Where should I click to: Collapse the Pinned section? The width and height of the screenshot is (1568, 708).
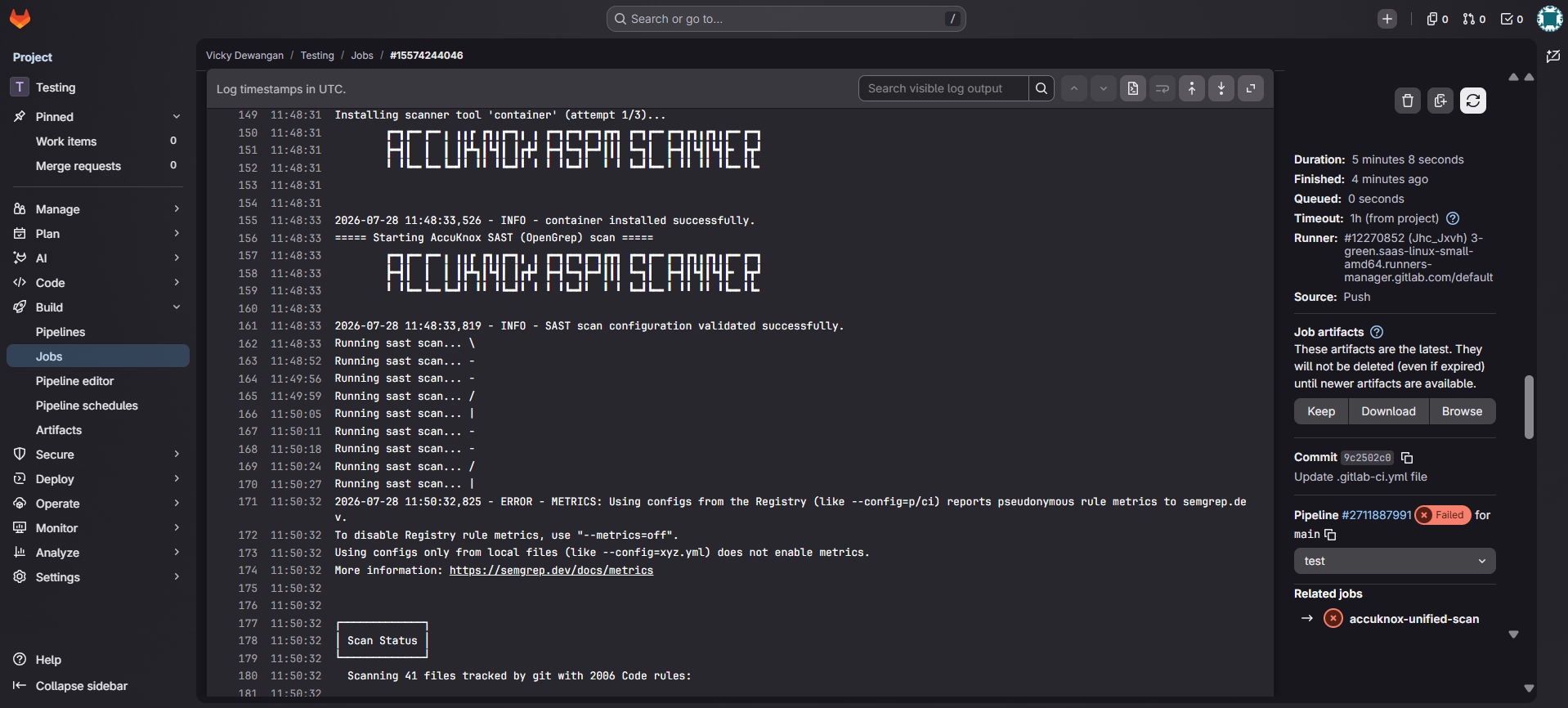[x=98, y=117]
